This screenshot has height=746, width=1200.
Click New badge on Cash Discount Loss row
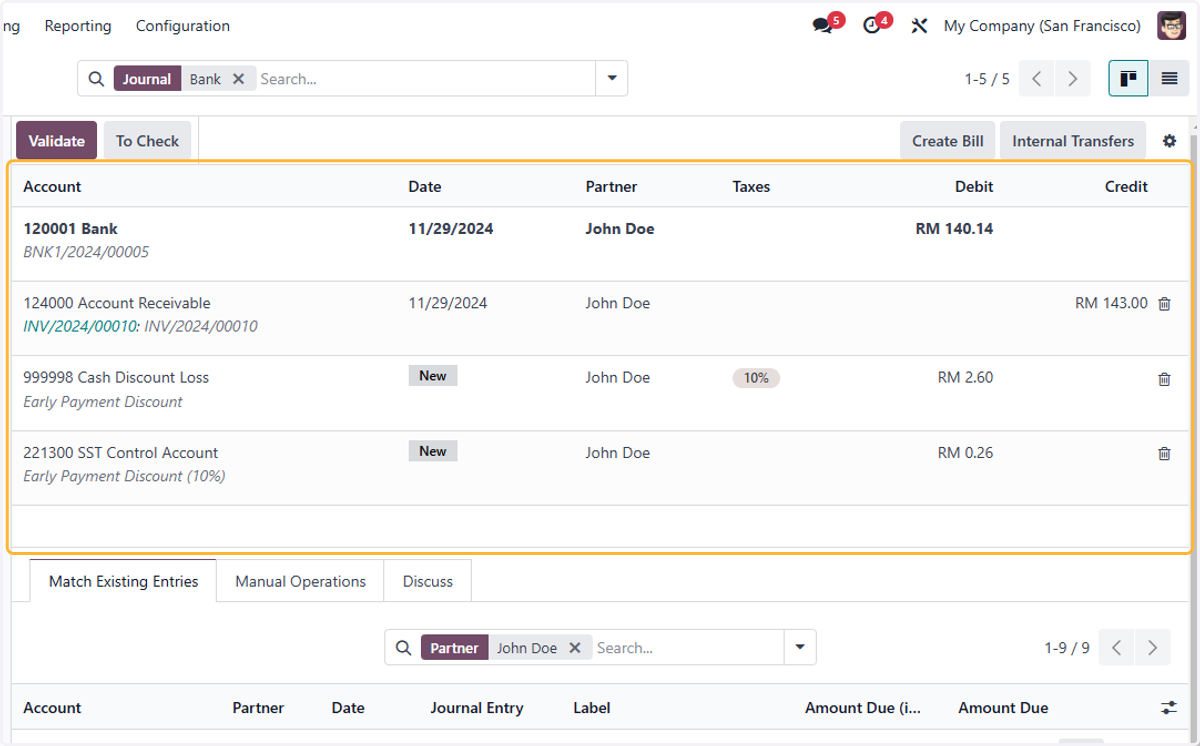[x=433, y=376]
